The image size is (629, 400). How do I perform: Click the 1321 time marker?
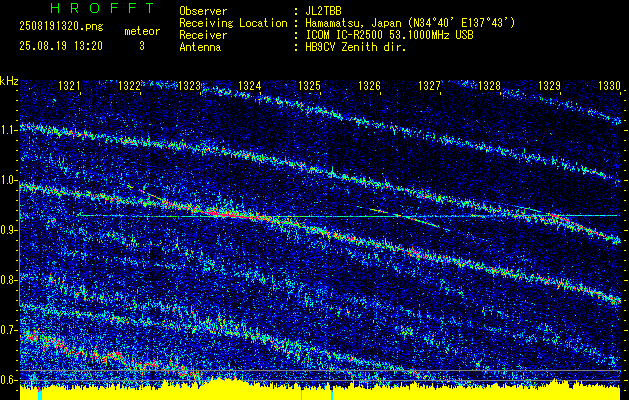pos(69,86)
